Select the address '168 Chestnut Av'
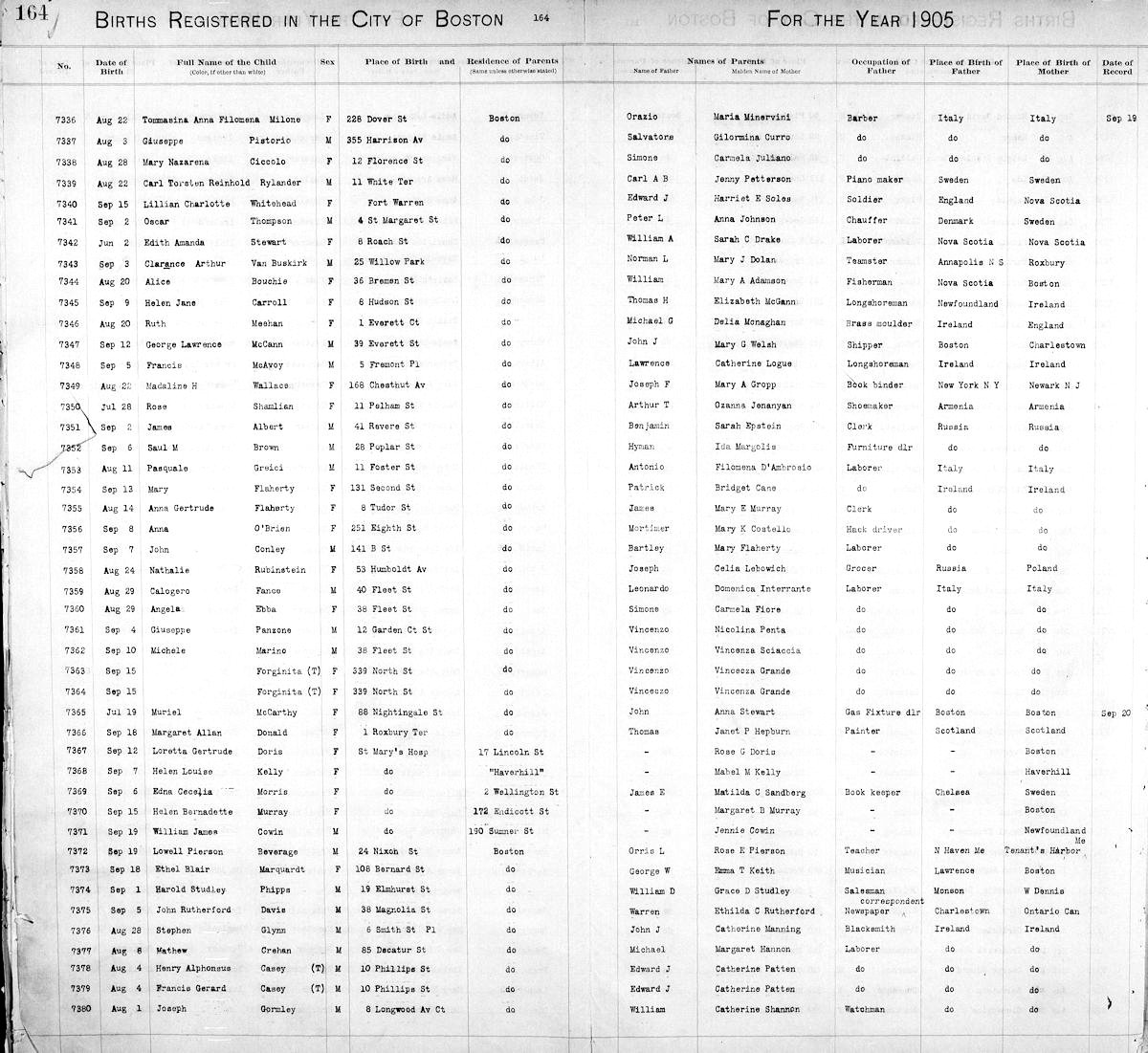Screen dimensions: 1148x1053 tap(385, 385)
